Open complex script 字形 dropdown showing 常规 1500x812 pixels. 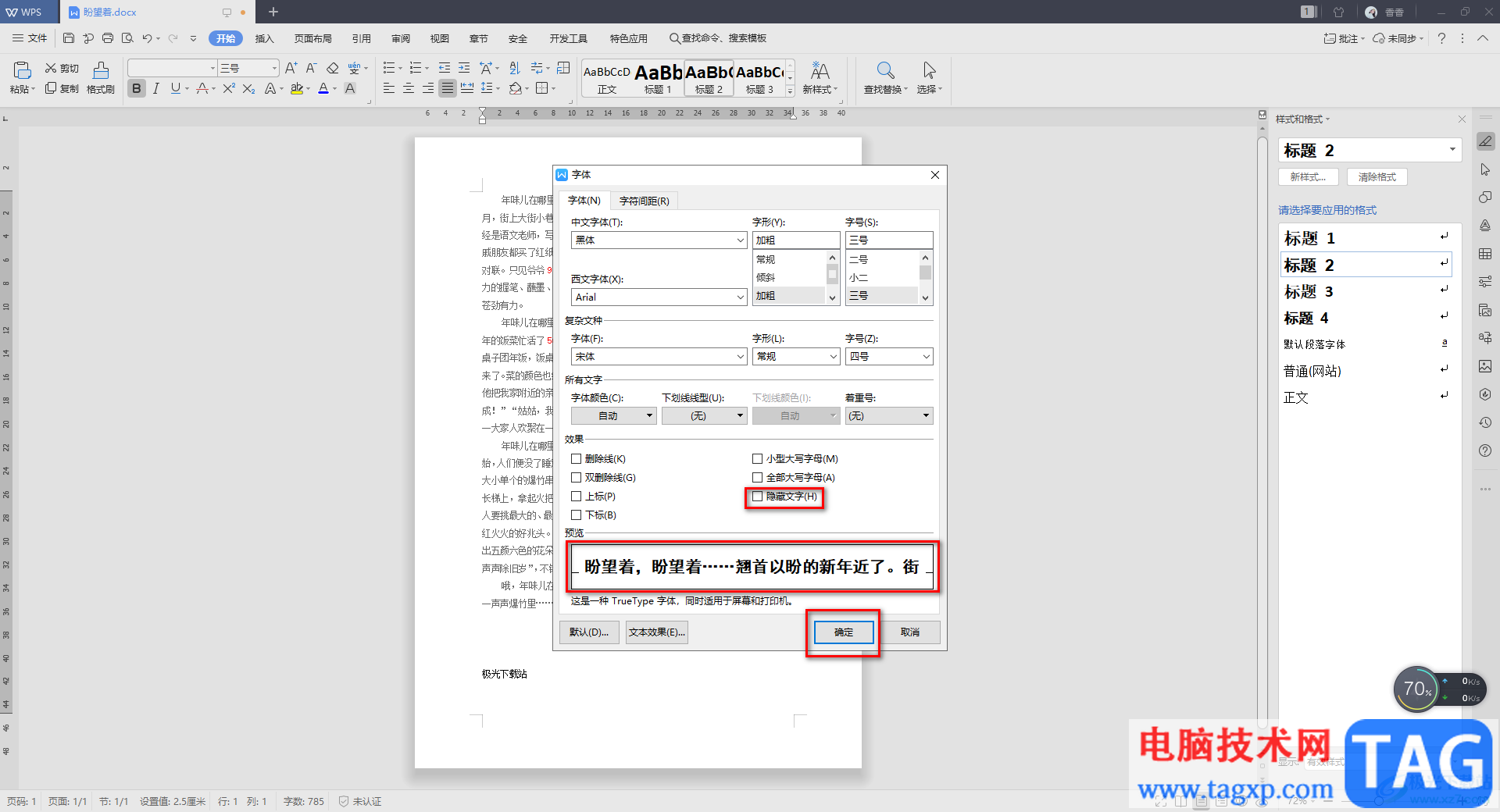coord(796,357)
